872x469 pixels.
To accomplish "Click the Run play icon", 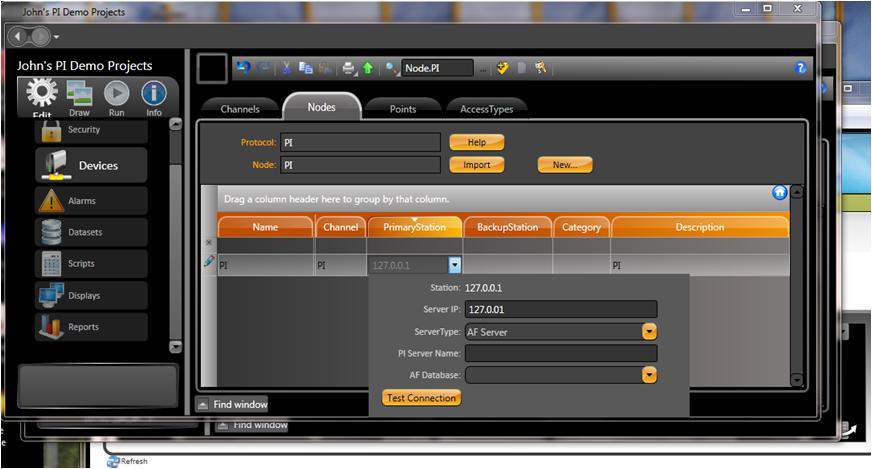I will [116, 95].
